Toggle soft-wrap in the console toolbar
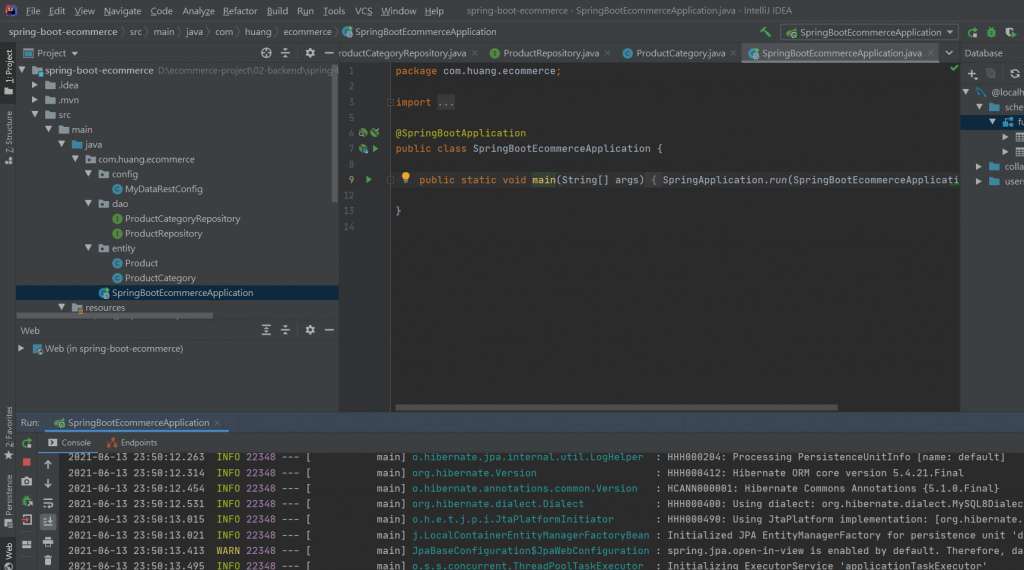 [47, 502]
